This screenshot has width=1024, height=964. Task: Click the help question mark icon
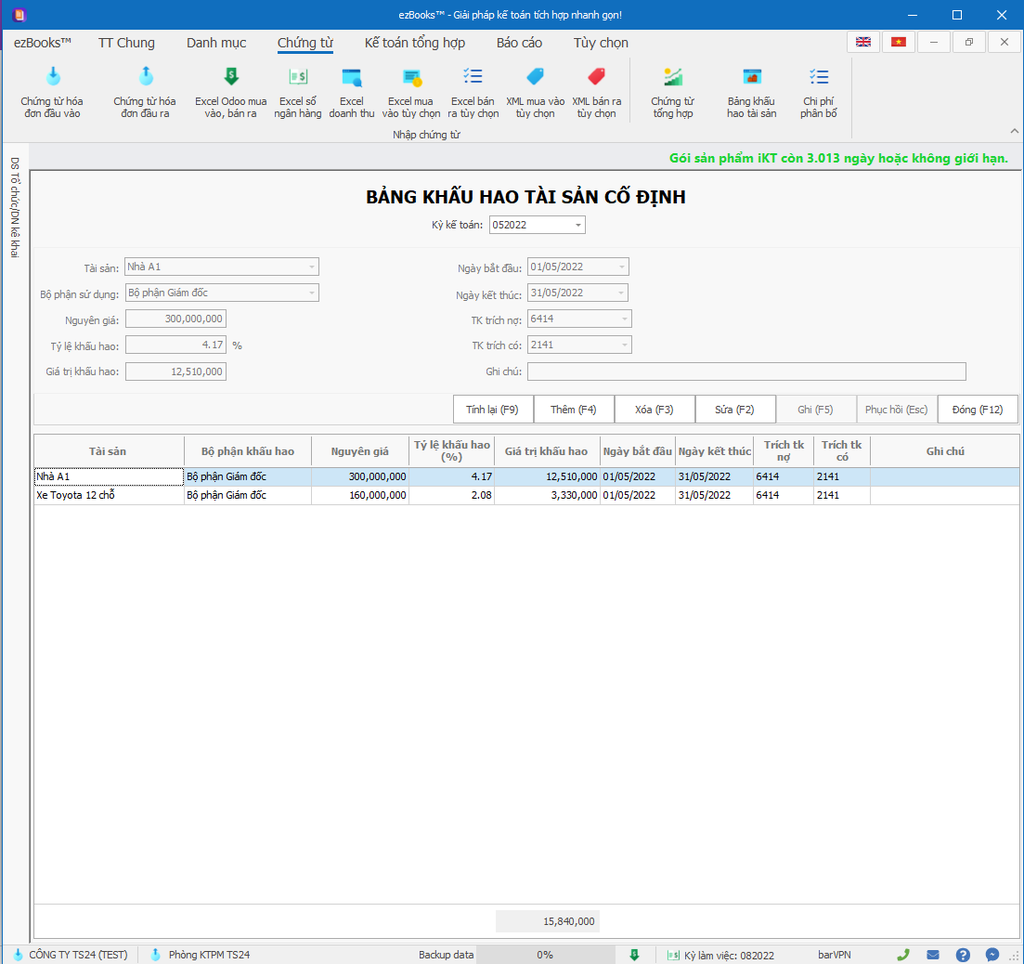pyautogui.click(x=962, y=955)
